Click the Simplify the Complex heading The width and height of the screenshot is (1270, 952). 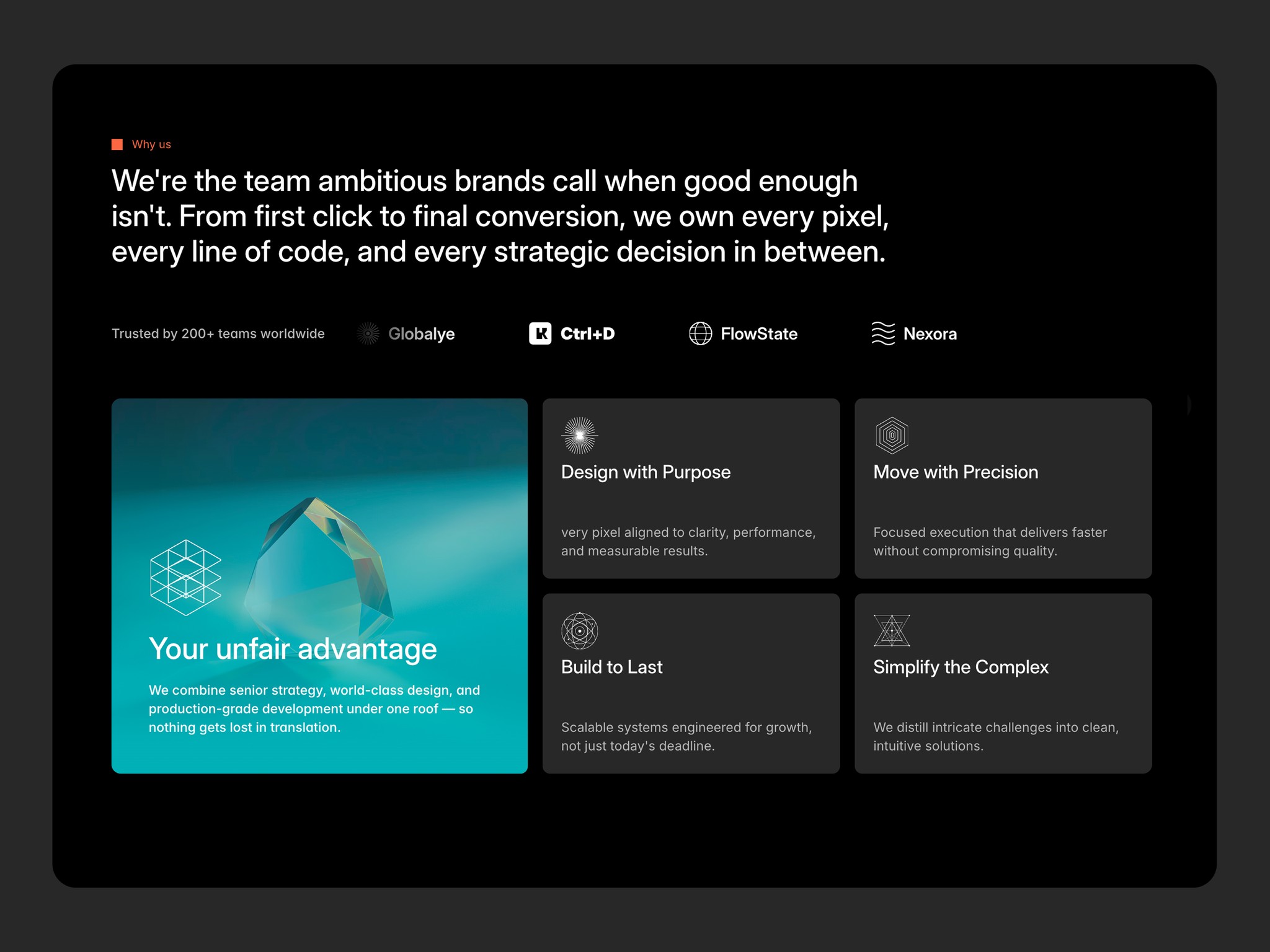(x=961, y=668)
